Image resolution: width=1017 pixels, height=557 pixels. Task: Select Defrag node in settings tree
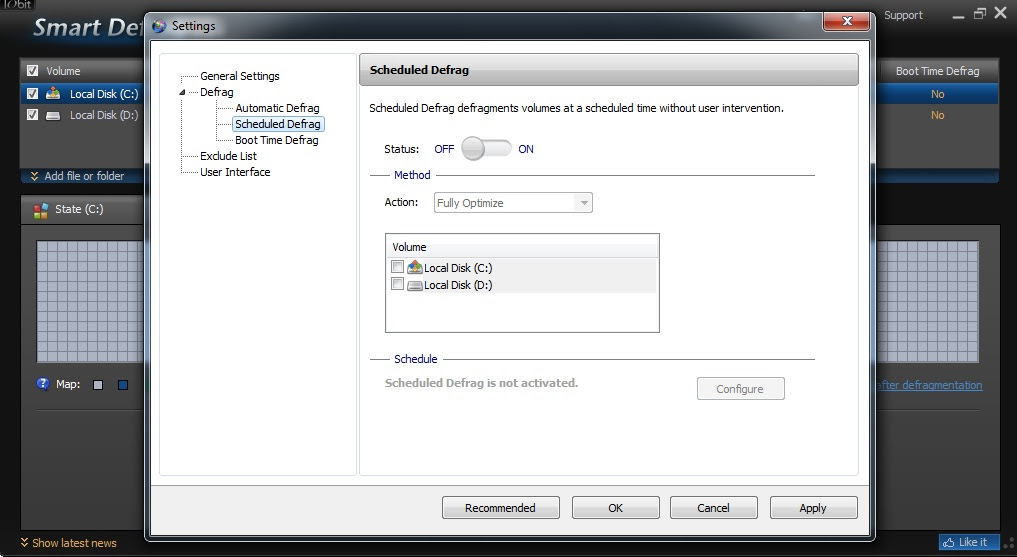click(217, 92)
